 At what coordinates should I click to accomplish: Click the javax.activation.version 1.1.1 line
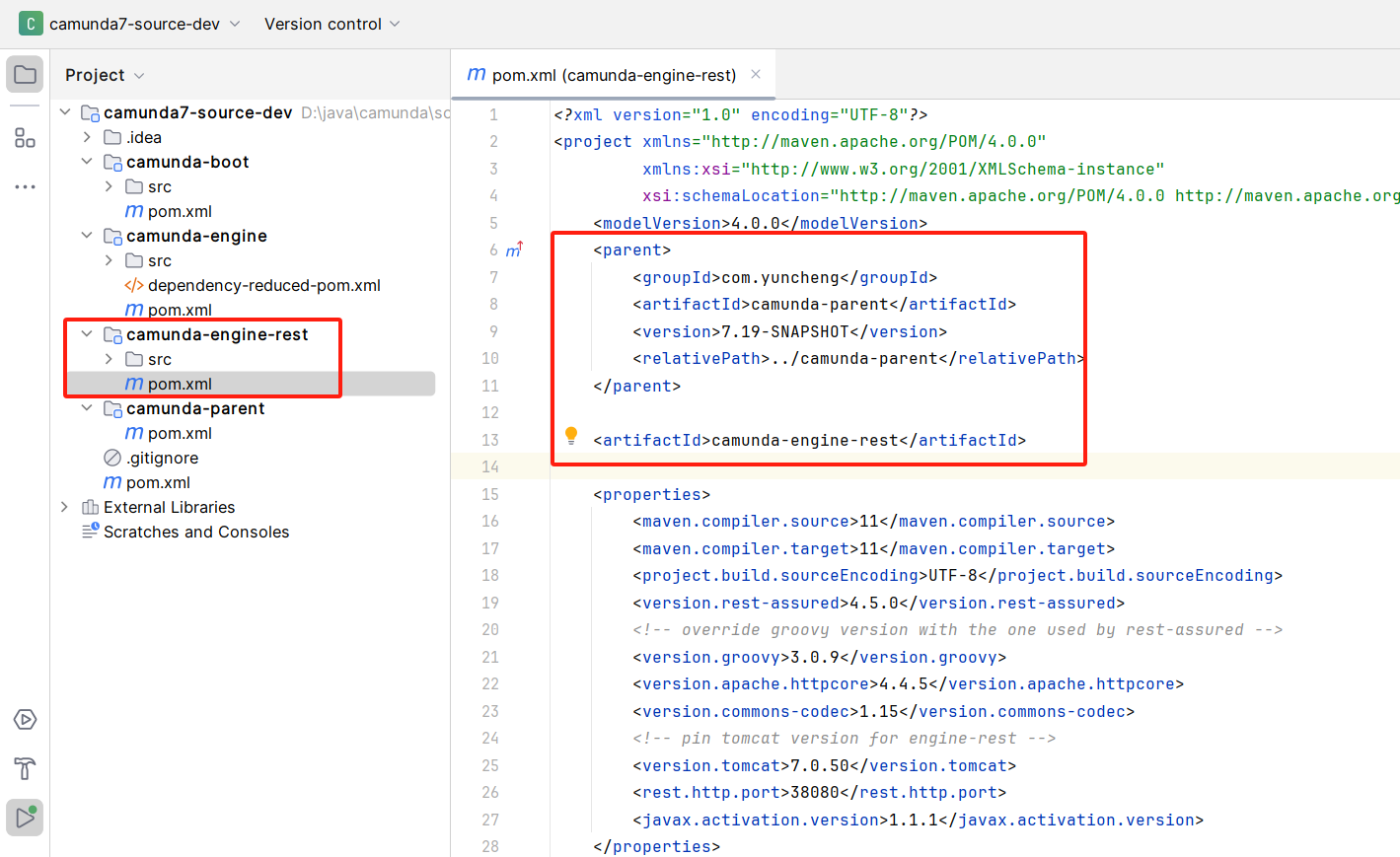click(918, 820)
